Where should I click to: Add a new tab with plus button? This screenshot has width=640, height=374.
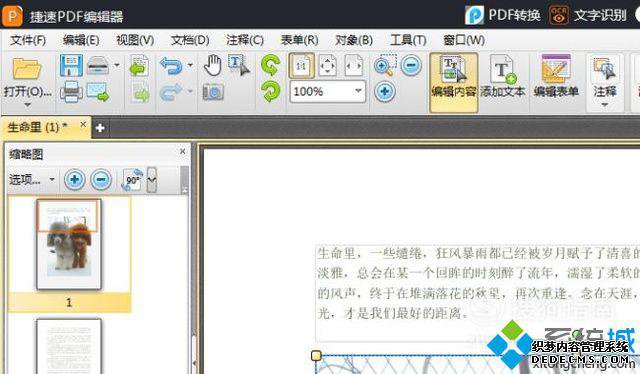(100, 128)
